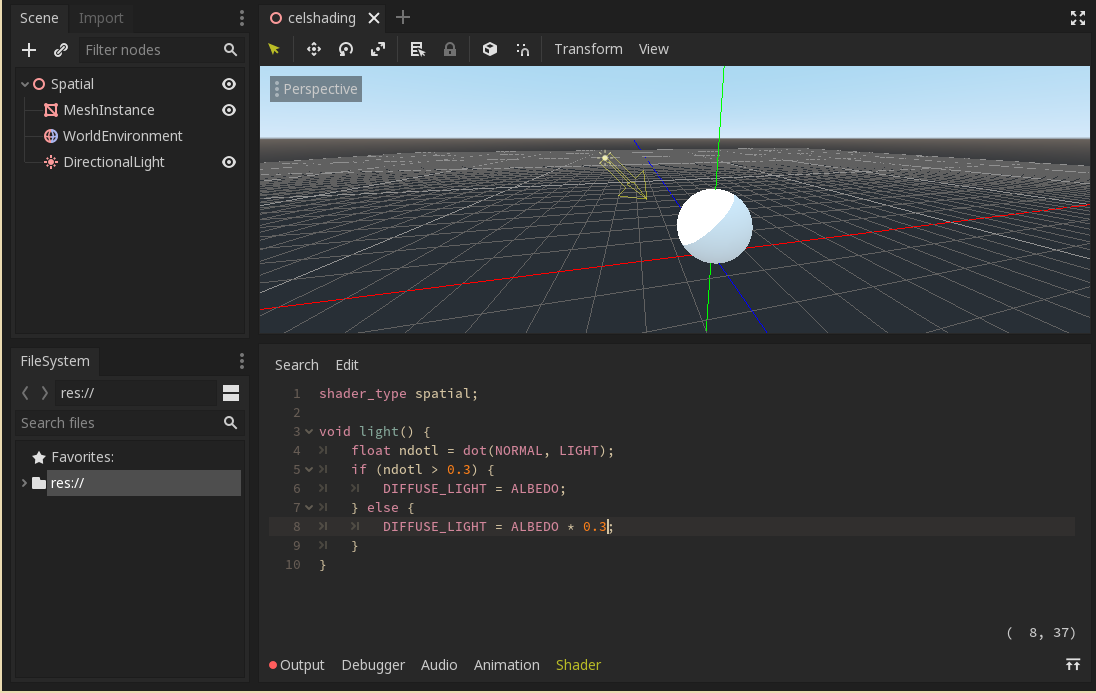This screenshot has height=693, width=1096.
Task: Select the DirectionalLight node icon
Action: [51, 162]
